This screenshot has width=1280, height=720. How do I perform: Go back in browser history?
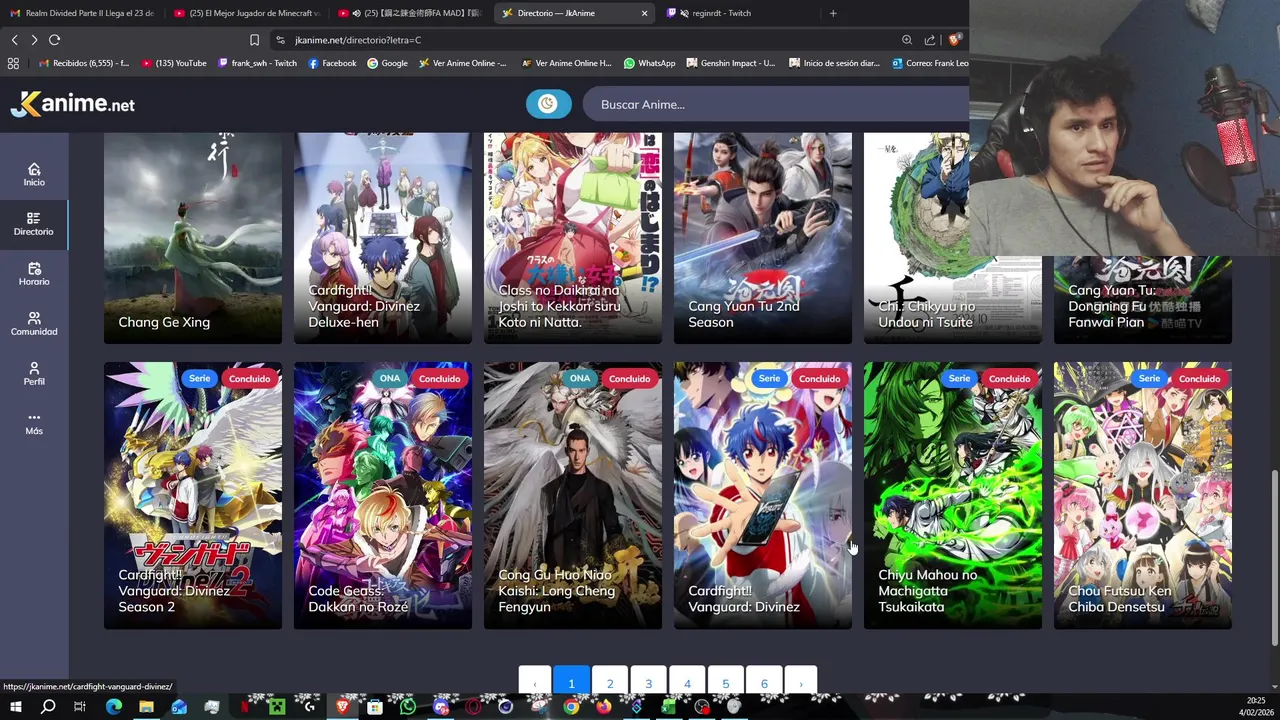[14, 40]
